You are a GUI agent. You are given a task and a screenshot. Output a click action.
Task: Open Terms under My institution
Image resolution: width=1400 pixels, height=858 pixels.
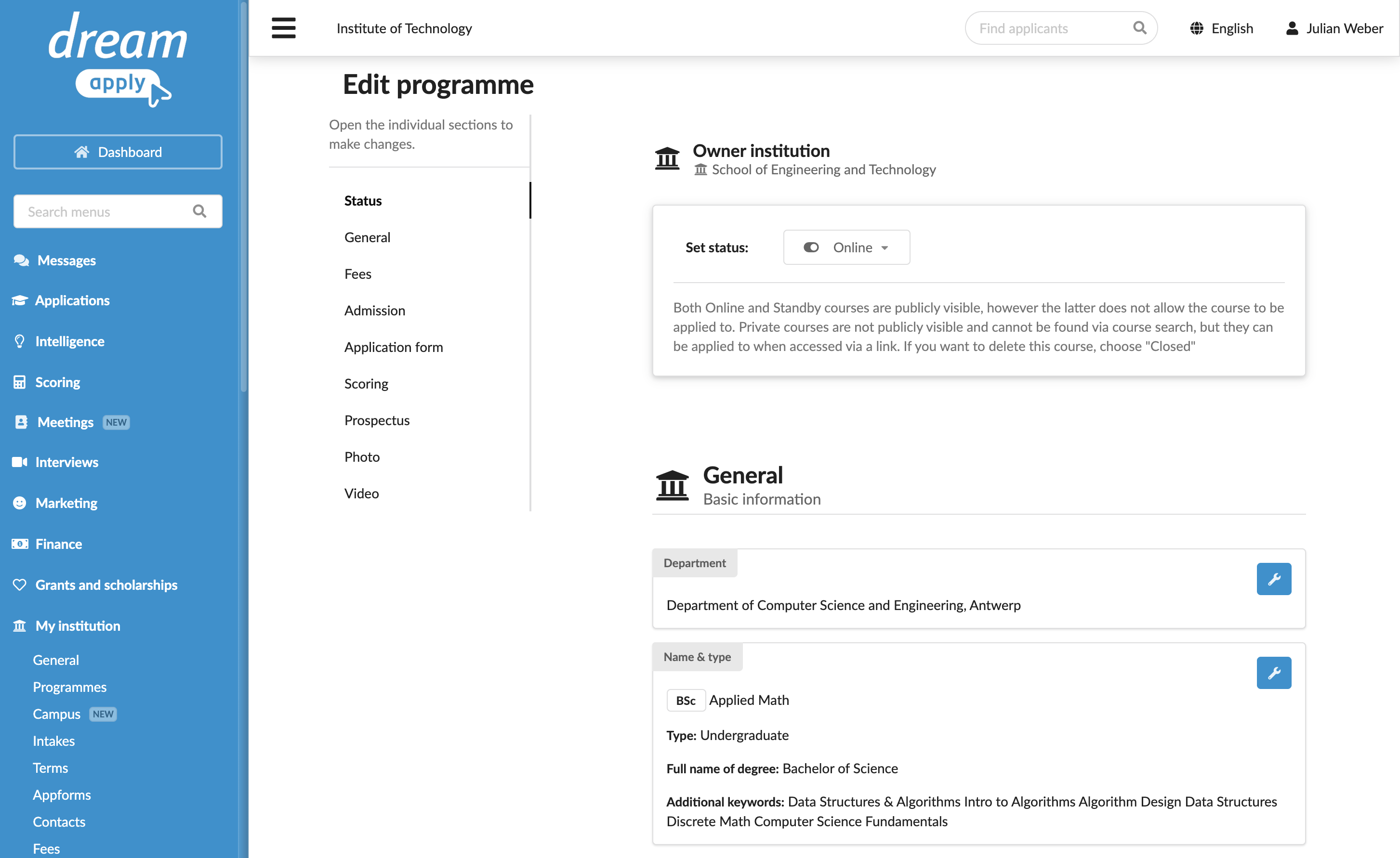tap(50, 767)
